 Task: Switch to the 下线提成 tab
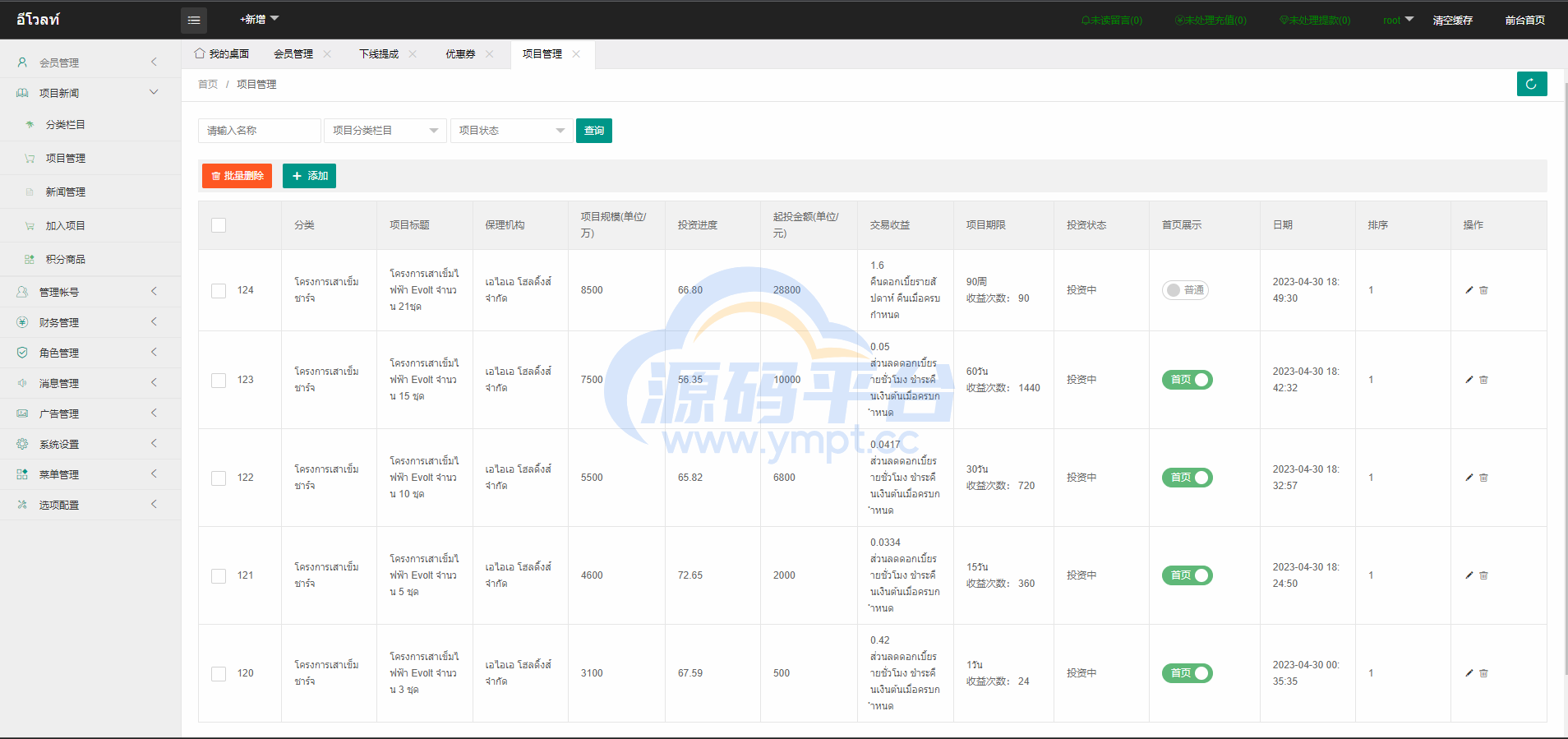coord(379,54)
